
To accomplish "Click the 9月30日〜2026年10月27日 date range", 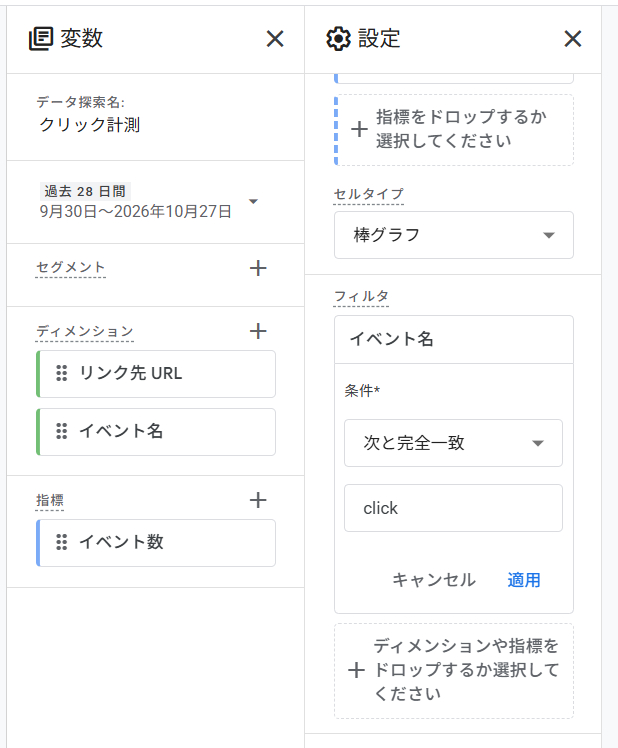I will coord(136,211).
